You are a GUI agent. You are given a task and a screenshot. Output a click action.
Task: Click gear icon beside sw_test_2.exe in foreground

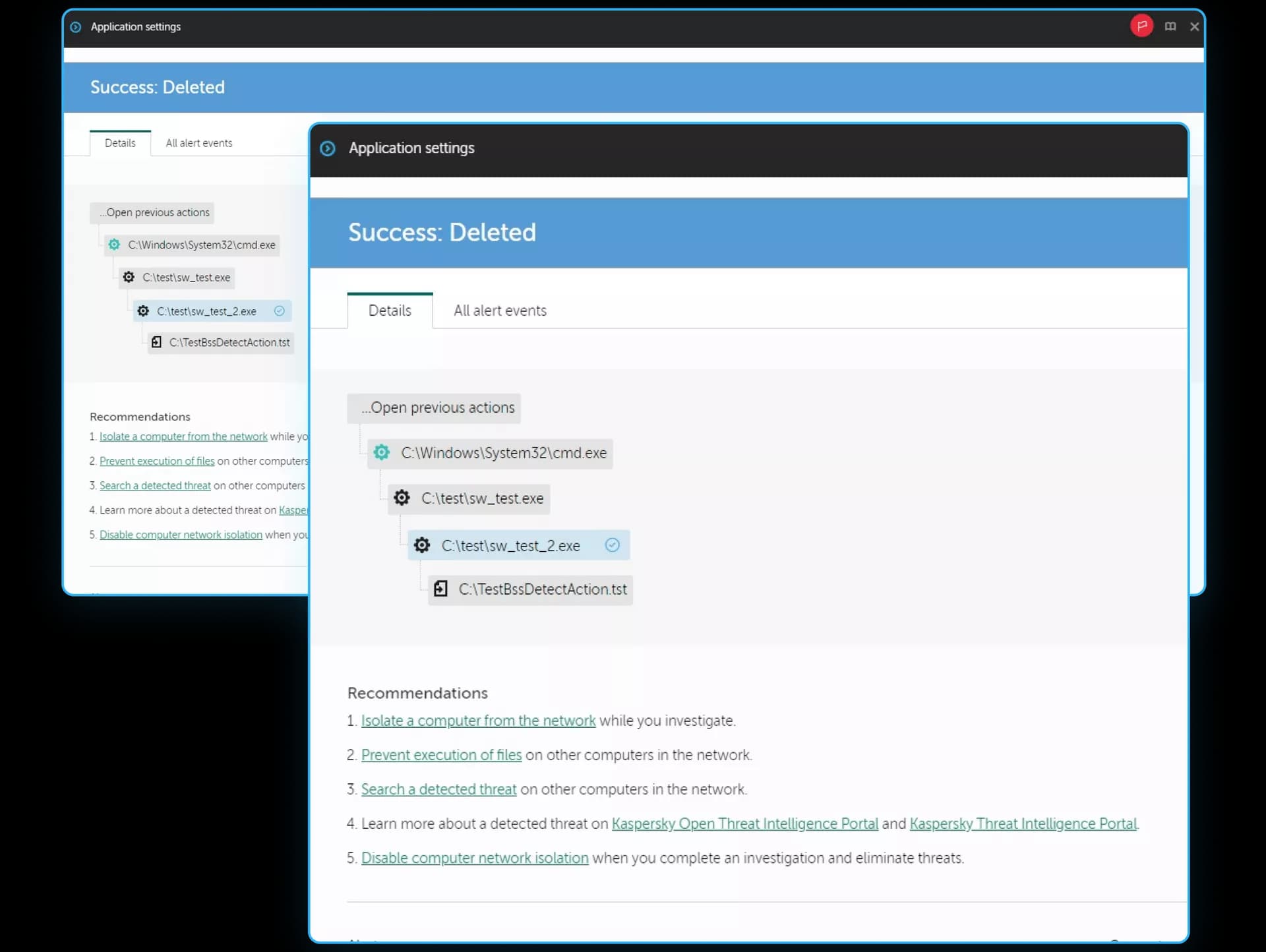coord(422,545)
